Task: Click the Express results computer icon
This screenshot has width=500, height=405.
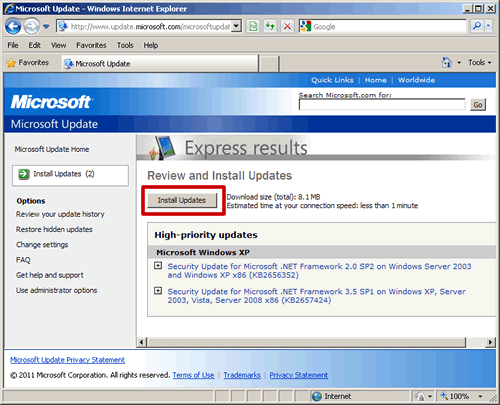Action: coord(162,148)
